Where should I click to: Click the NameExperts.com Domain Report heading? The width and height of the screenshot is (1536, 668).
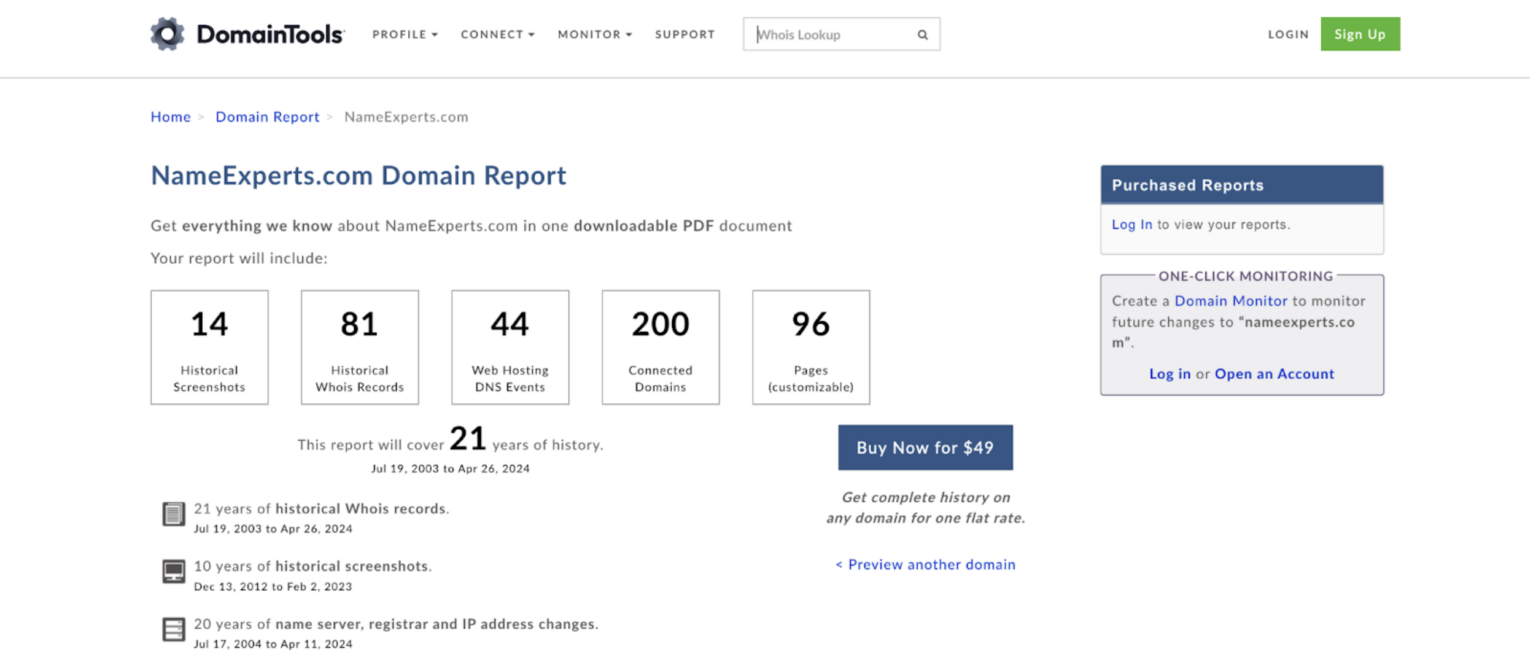(358, 176)
